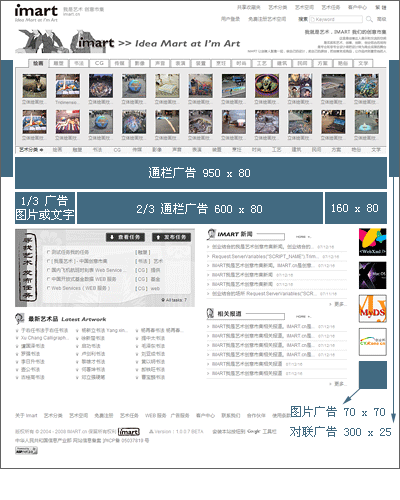Click the 1/3 广告 图片或文字 banner

coord(45,208)
